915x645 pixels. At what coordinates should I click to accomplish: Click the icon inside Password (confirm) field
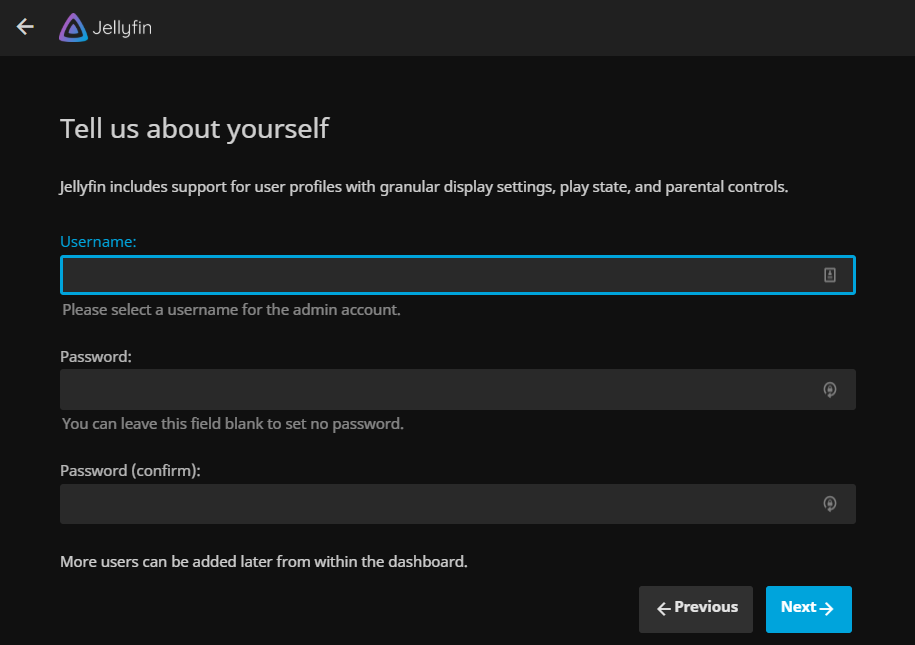[829, 504]
